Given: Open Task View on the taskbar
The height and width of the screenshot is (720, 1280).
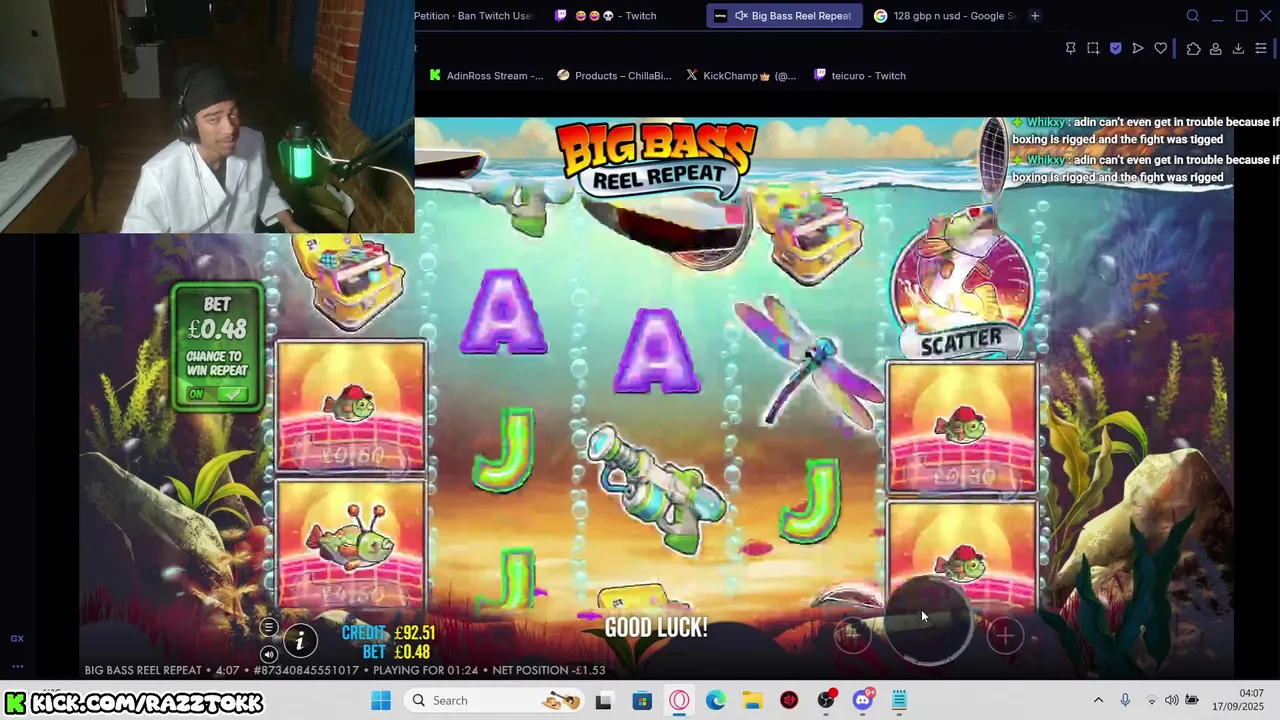Looking at the screenshot, I should point(603,701).
